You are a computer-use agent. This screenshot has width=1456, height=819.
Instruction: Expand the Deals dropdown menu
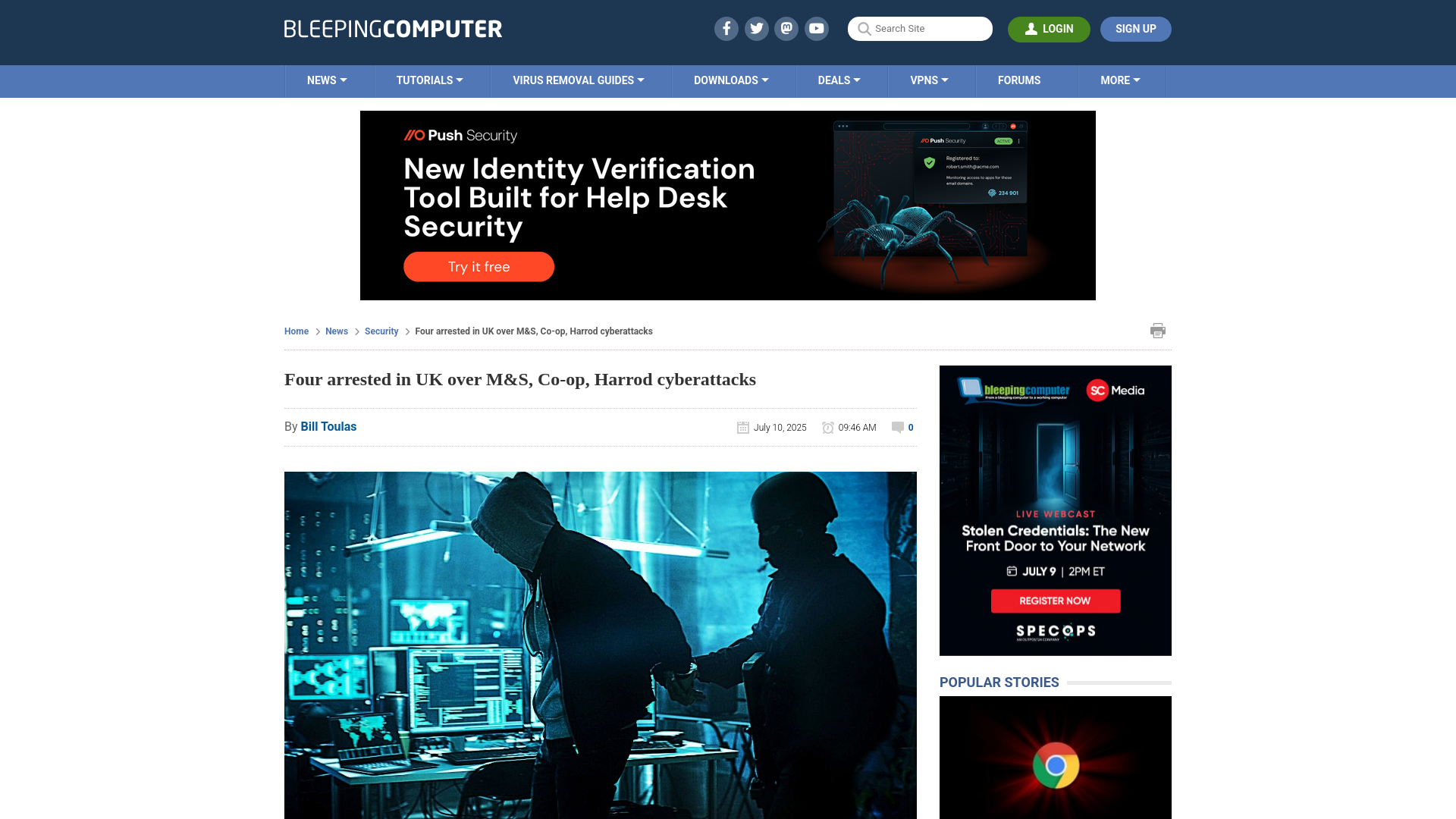click(839, 80)
